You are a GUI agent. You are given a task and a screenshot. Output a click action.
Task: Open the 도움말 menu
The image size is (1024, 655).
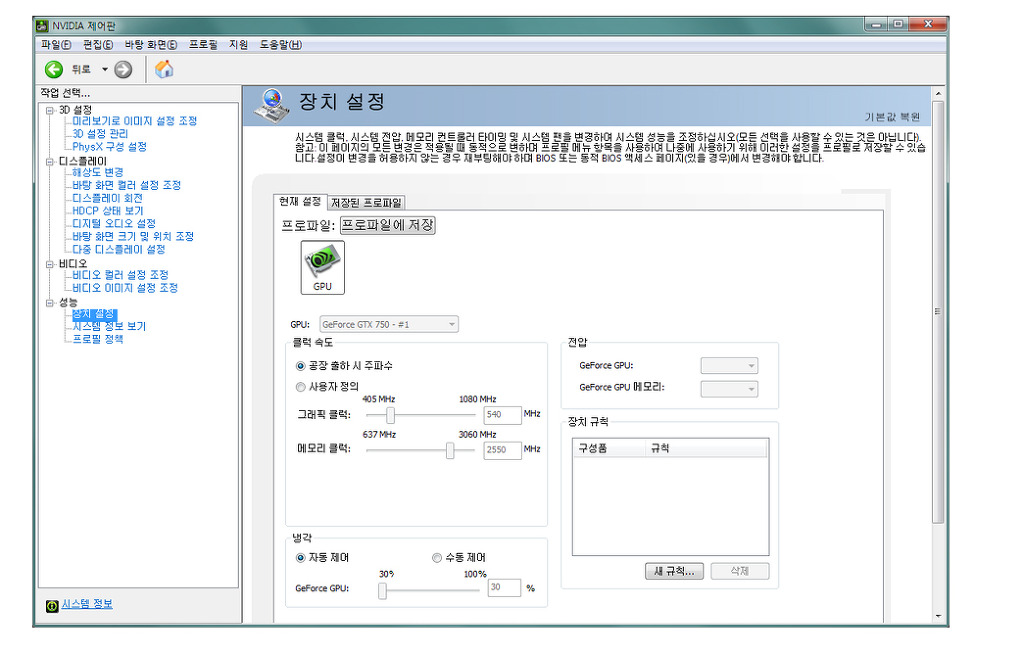(x=281, y=44)
